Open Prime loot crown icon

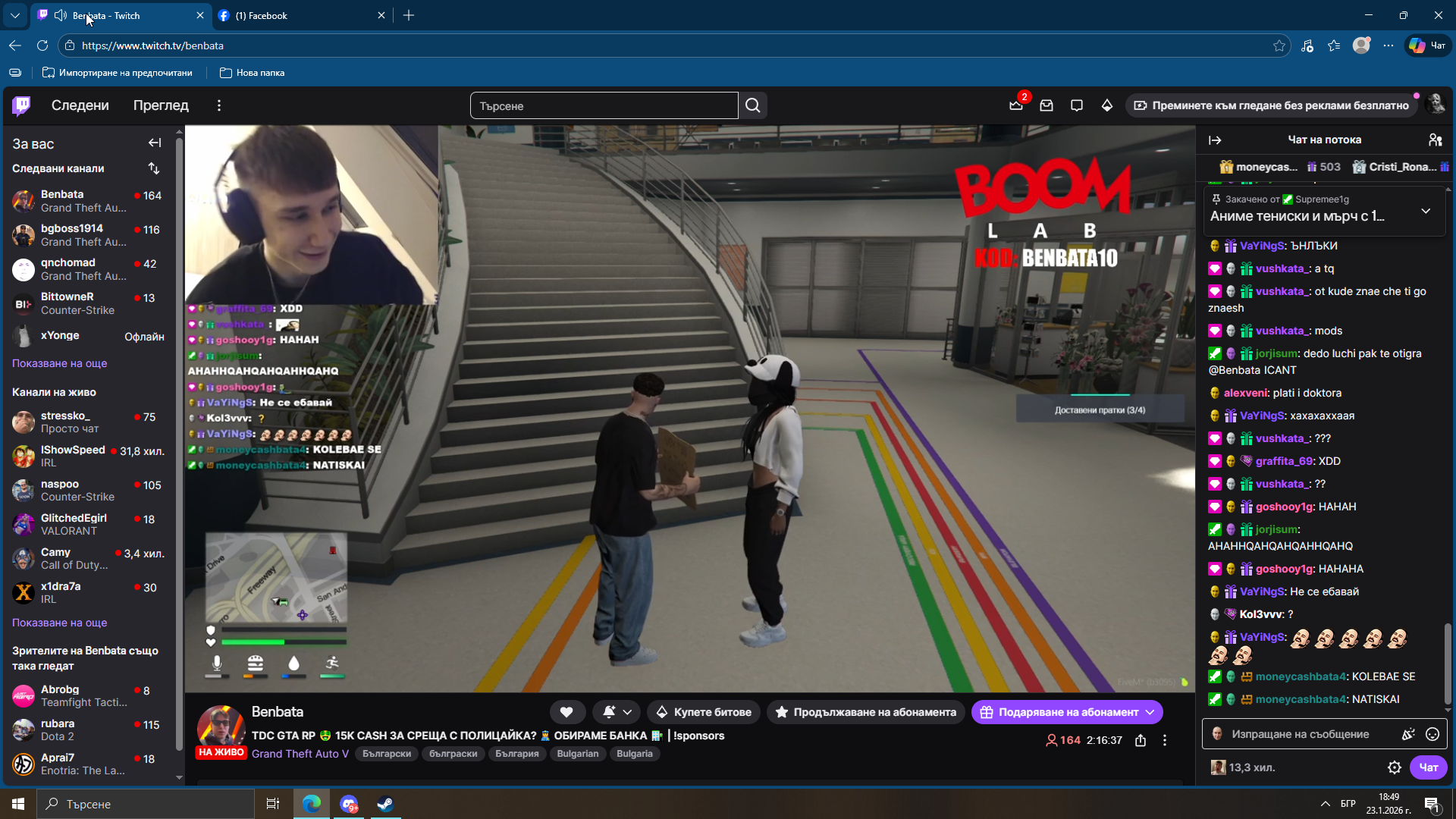click(1016, 105)
